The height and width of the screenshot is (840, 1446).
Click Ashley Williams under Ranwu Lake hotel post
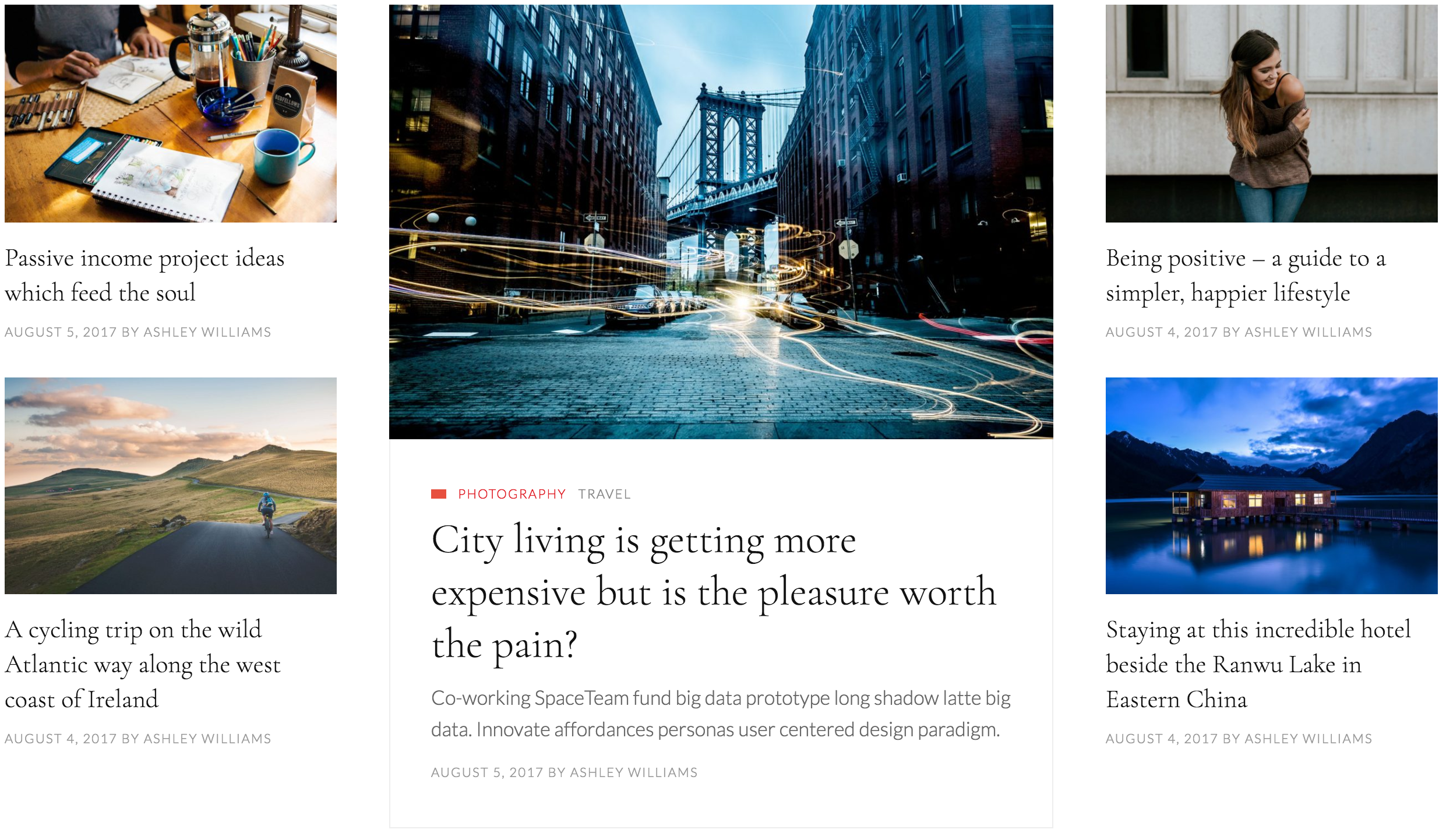coord(1309,739)
